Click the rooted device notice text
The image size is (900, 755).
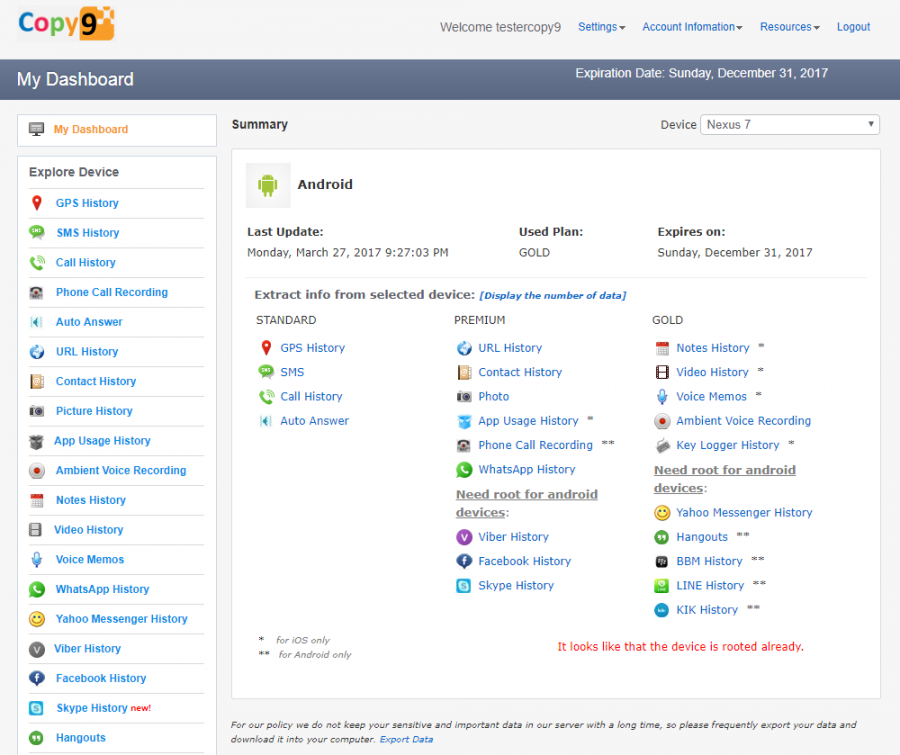(x=680, y=647)
